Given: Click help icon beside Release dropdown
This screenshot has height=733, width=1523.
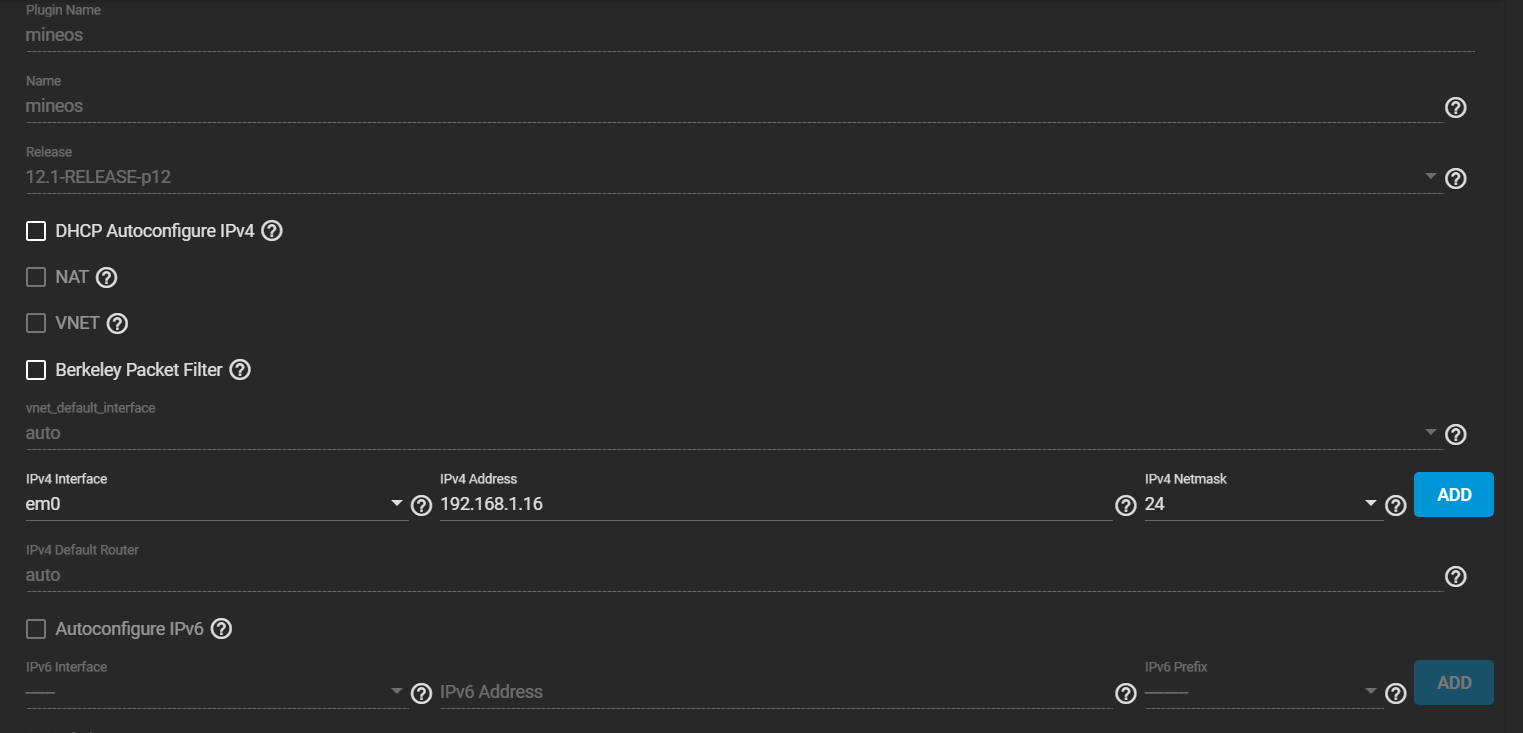Looking at the screenshot, I should [x=1456, y=178].
